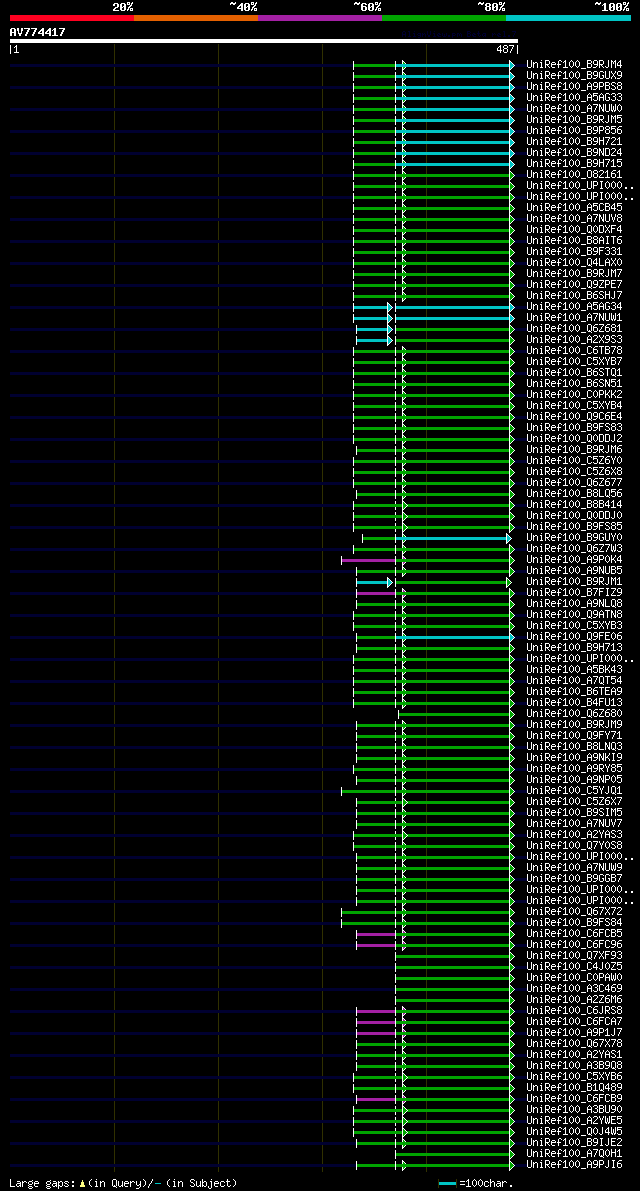Select subject UniRef100_A2X9S3

574,340
